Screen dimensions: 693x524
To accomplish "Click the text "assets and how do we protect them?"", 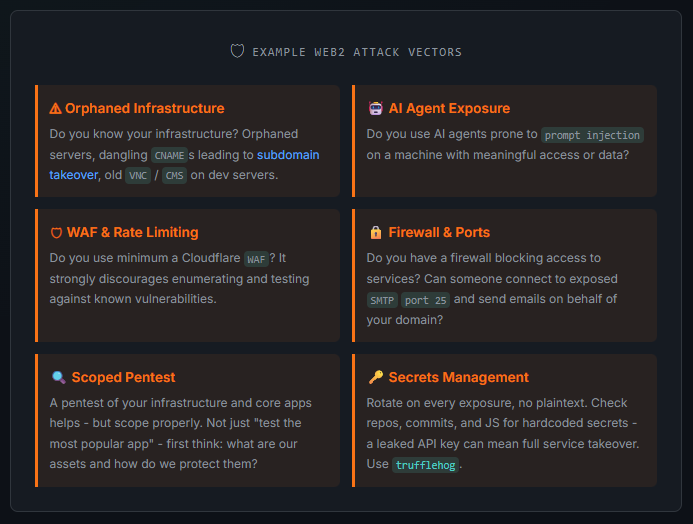I will click(153, 464).
